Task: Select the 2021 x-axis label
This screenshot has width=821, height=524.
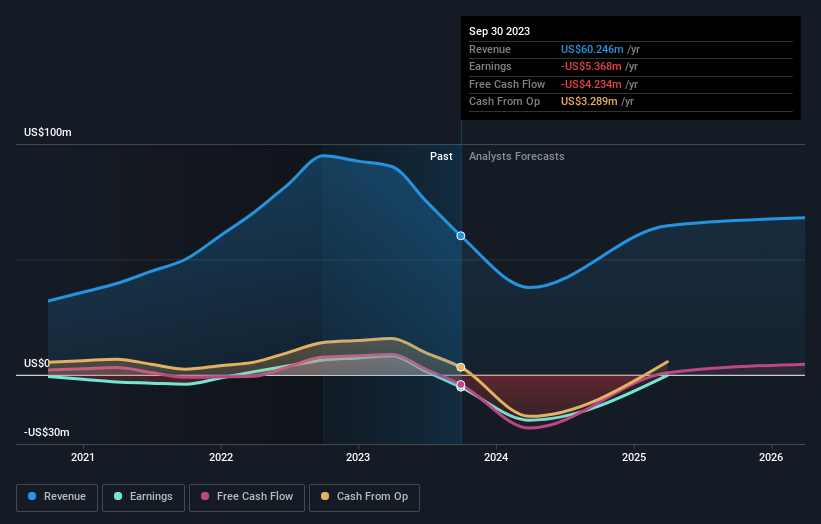Action: (x=83, y=457)
